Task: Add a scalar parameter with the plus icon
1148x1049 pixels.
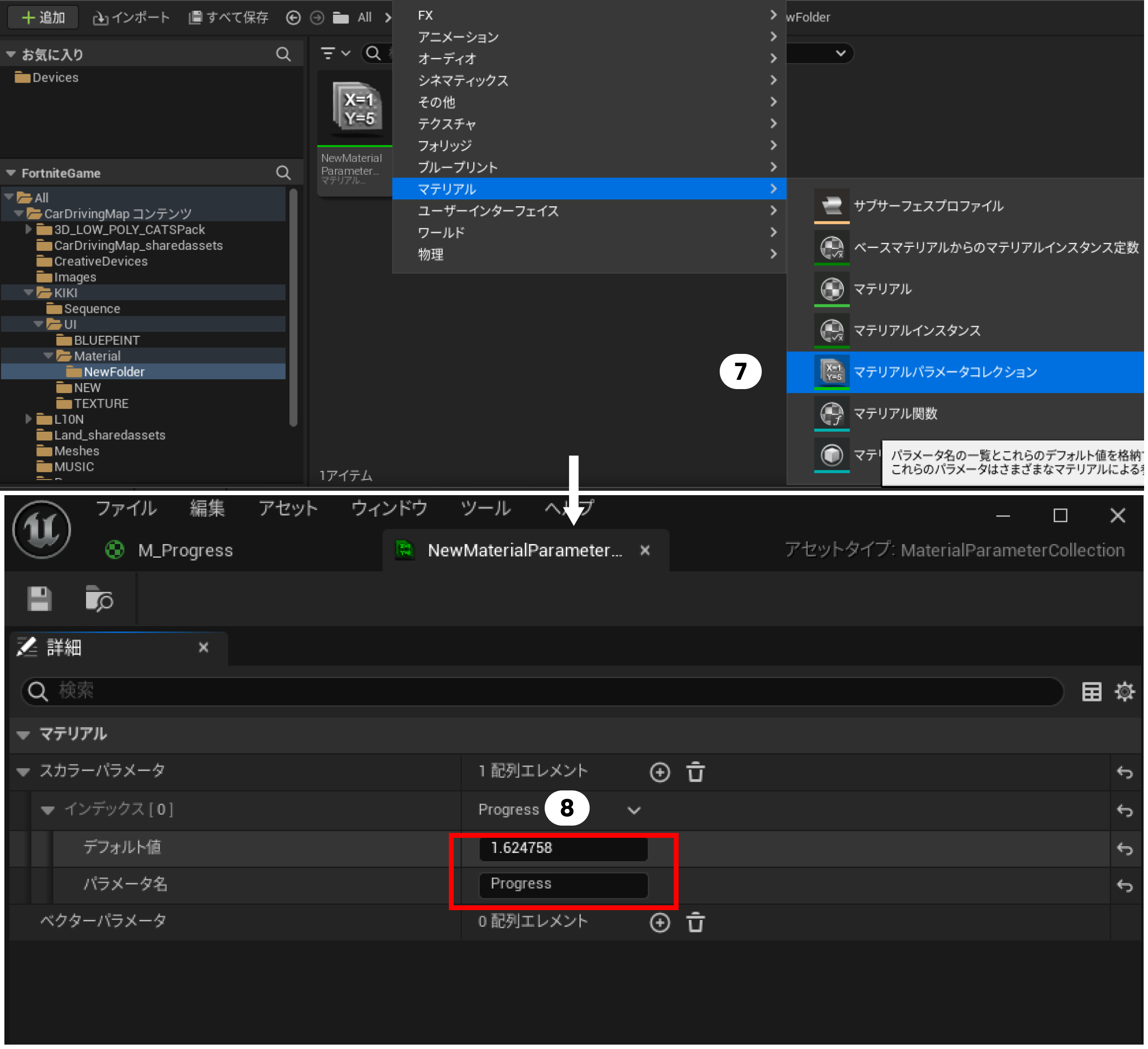Action: pos(660,772)
